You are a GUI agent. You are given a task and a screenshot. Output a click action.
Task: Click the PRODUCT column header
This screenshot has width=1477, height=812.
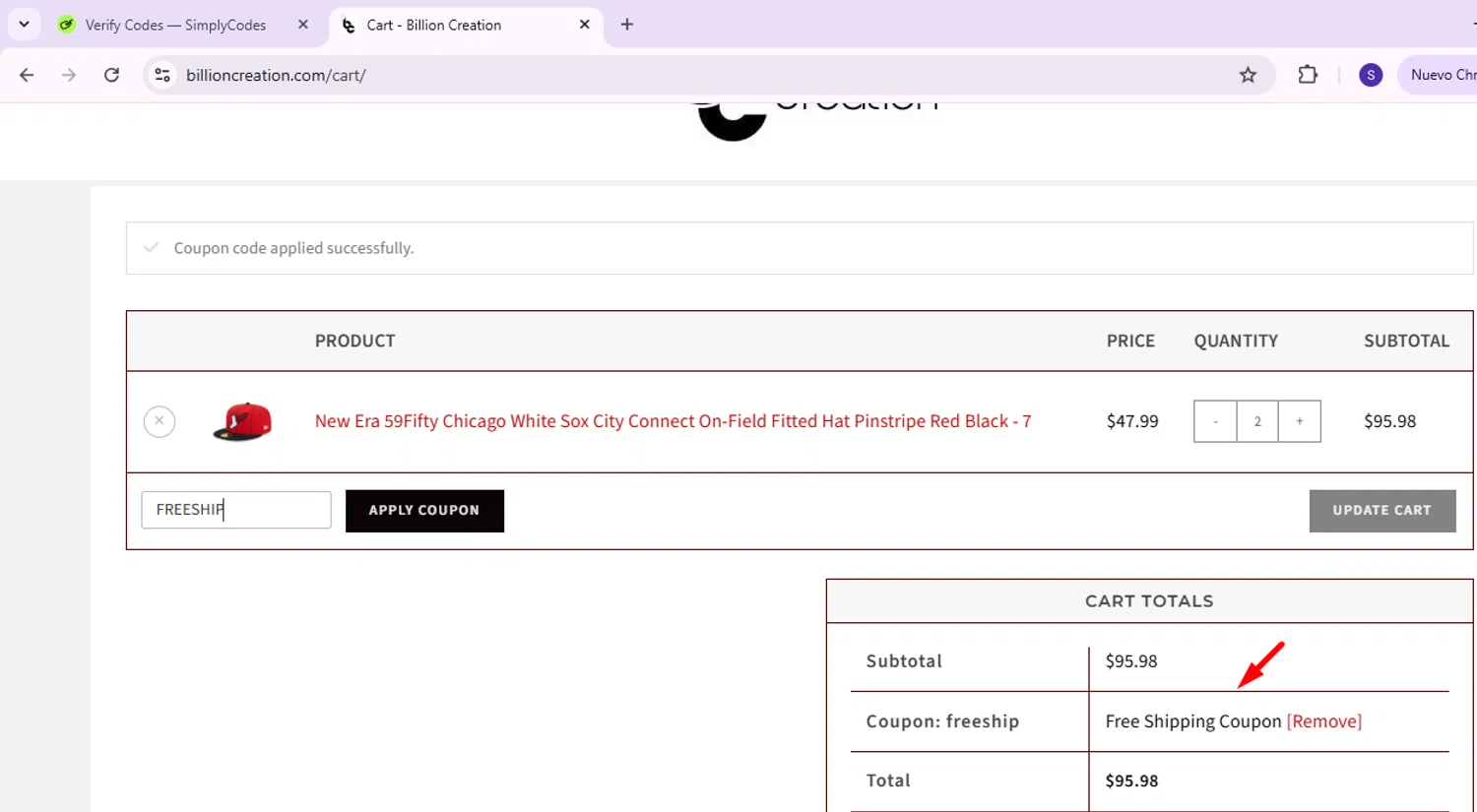(354, 341)
